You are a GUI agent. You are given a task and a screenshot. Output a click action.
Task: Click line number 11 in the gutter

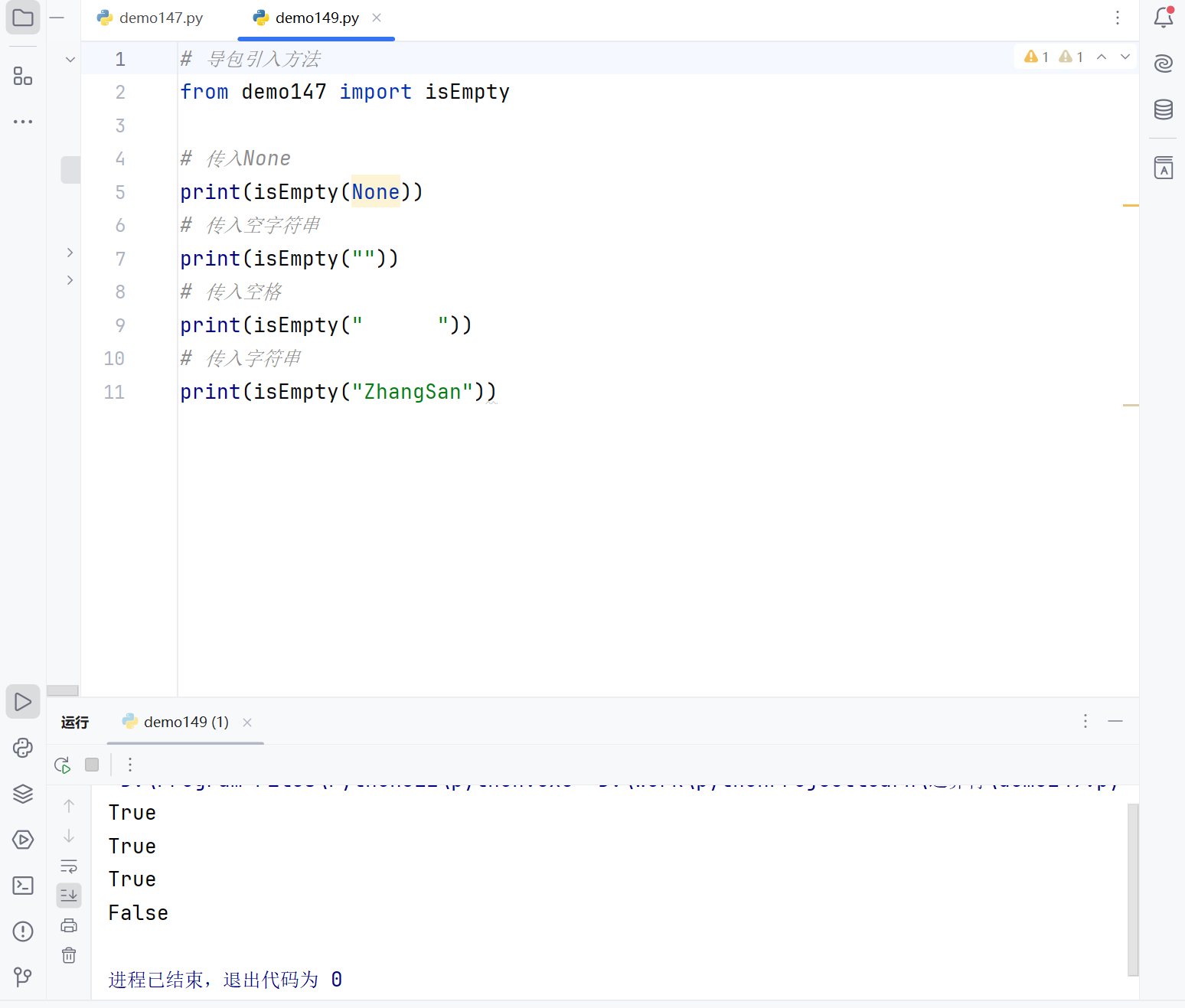pos(114,392)
